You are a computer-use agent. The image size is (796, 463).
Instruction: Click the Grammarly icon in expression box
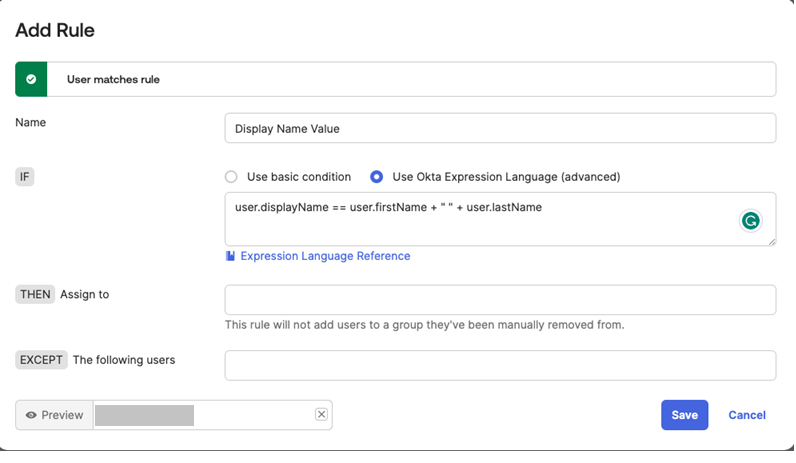750,221
